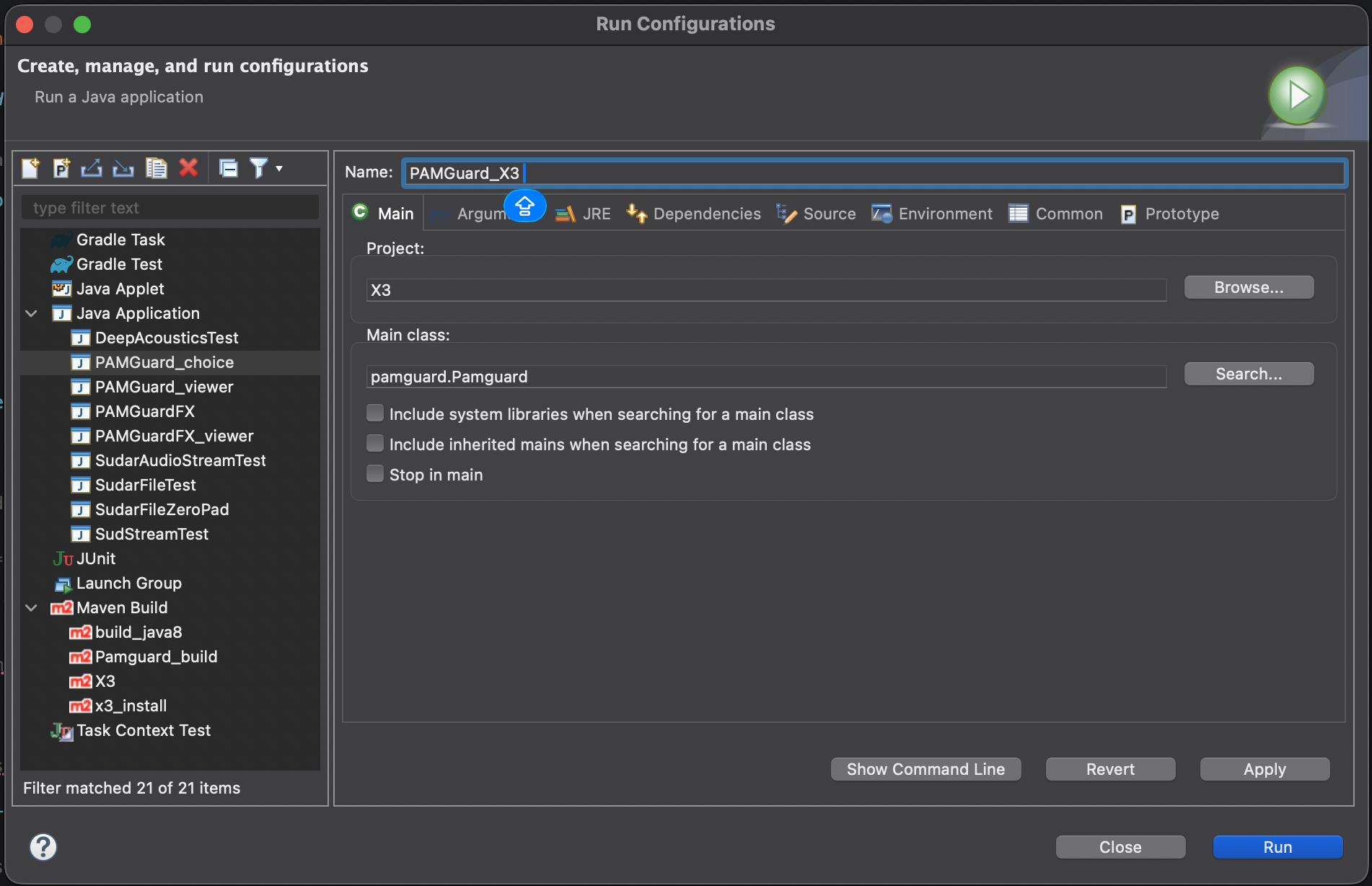Create a new launch configuration
This screenshot has height=886, width=1372.
point(30,168)
